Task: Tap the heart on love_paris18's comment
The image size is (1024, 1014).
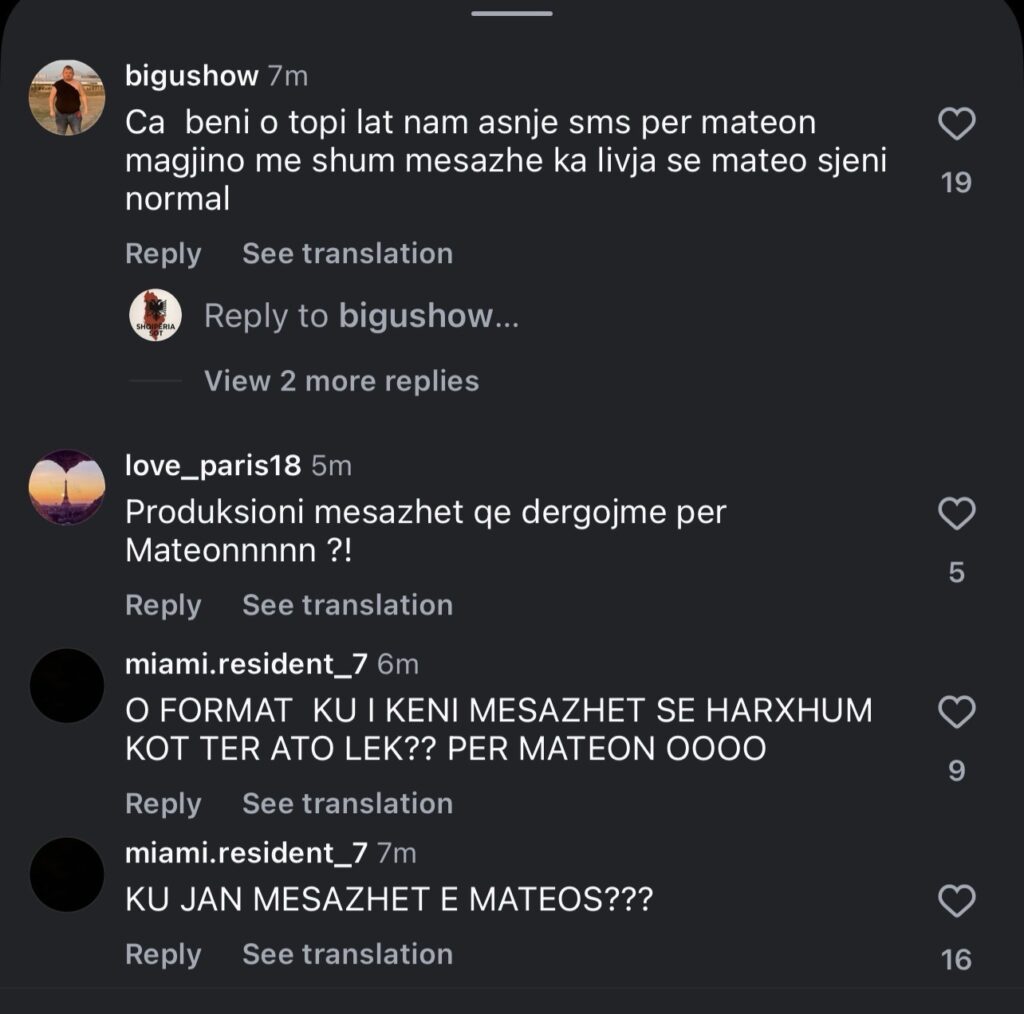Action: [956, 514]
